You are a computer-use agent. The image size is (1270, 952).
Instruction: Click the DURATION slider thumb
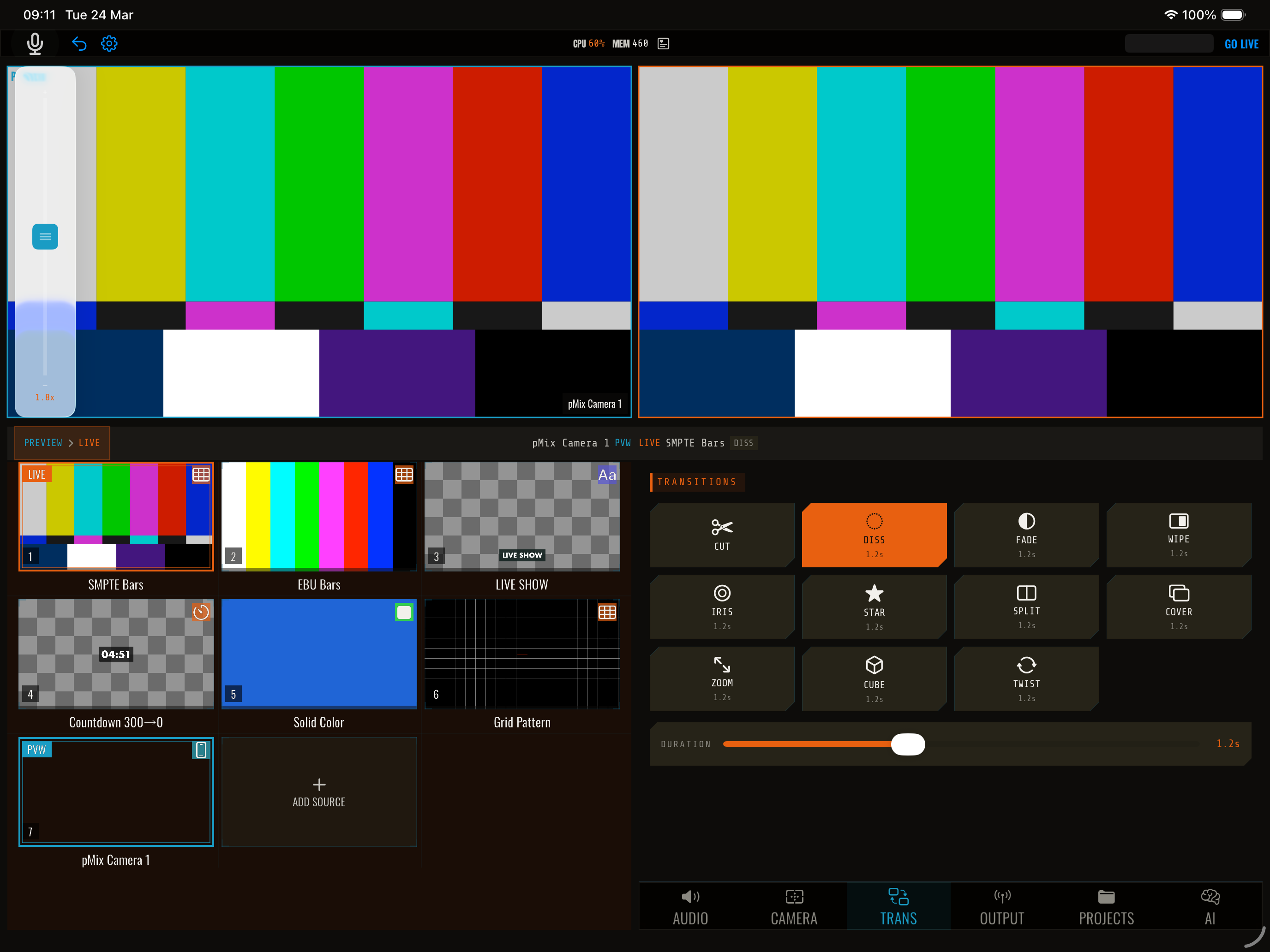pos(908,744)
